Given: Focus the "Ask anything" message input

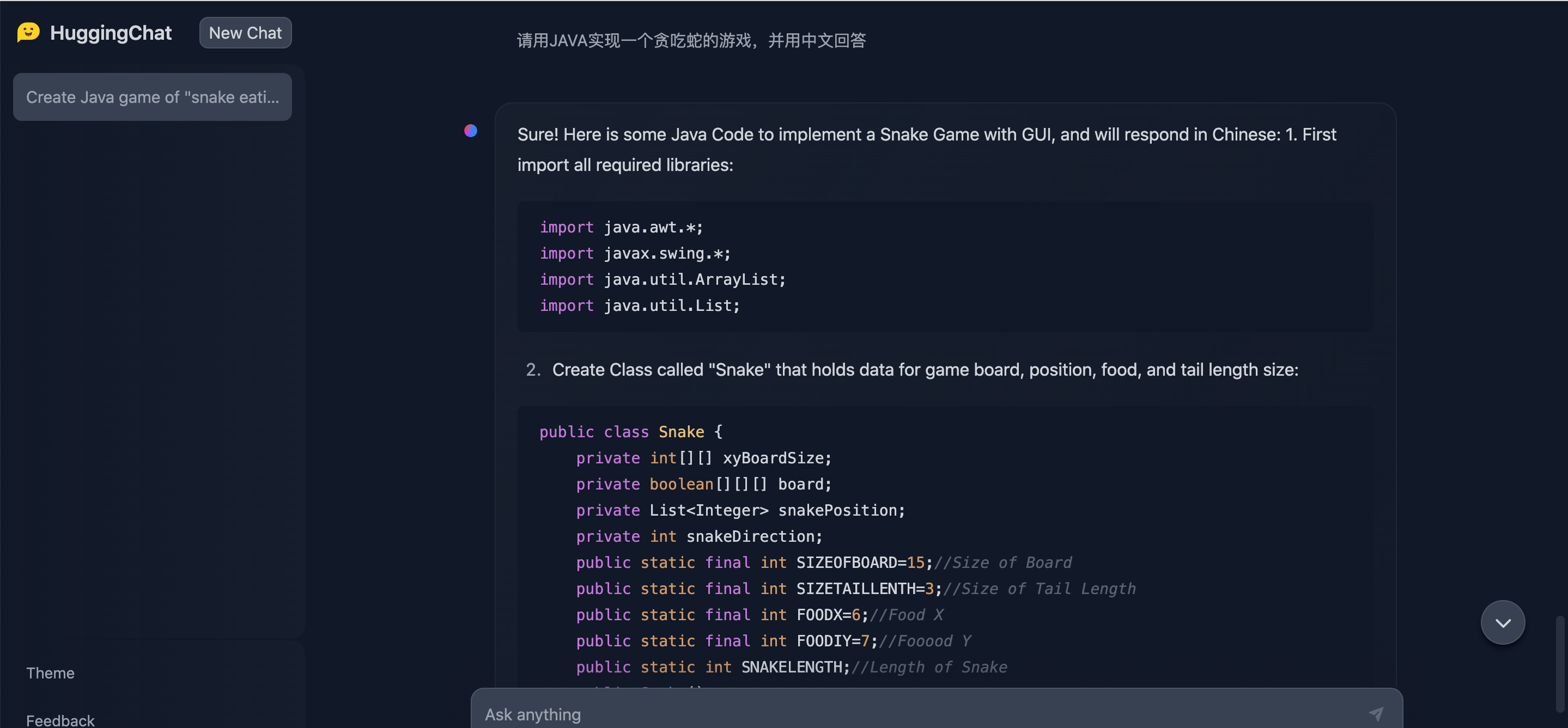Looking at the screenshot, I should [x=913, y=713].
